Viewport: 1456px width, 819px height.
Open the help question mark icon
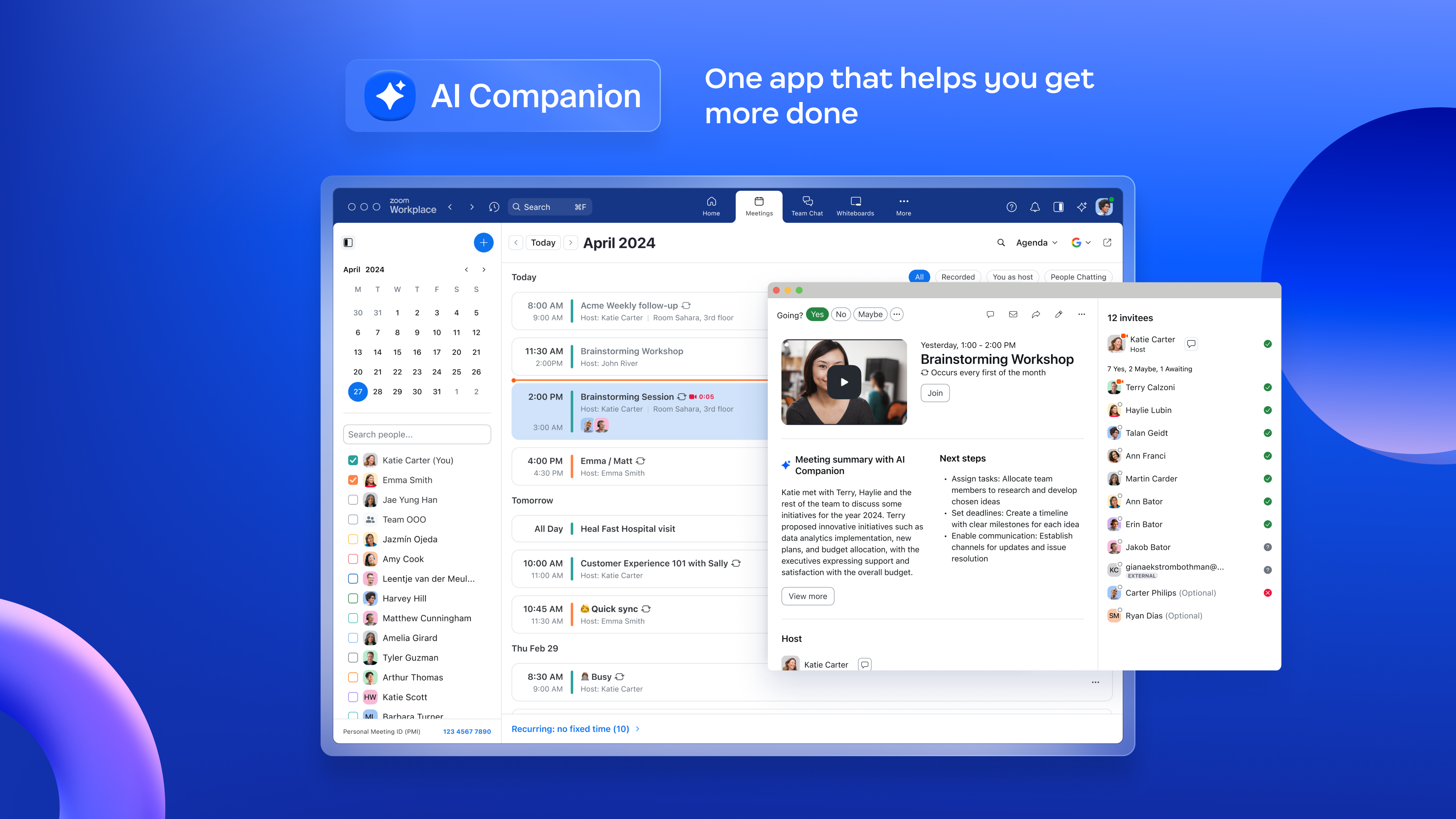click(x=1011, y=207)
